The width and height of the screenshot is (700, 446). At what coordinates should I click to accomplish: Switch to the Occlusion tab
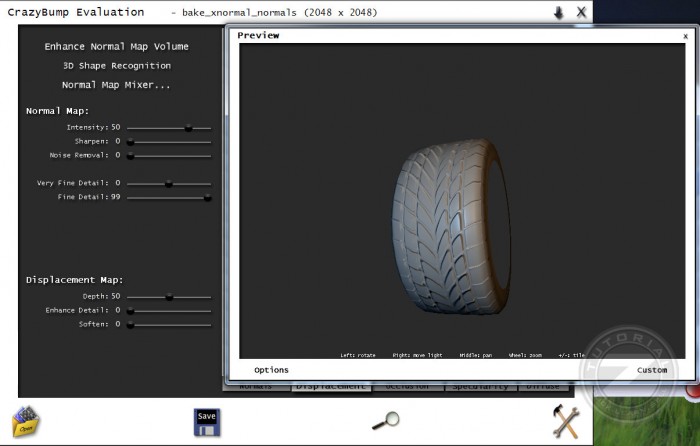(405, 386)
